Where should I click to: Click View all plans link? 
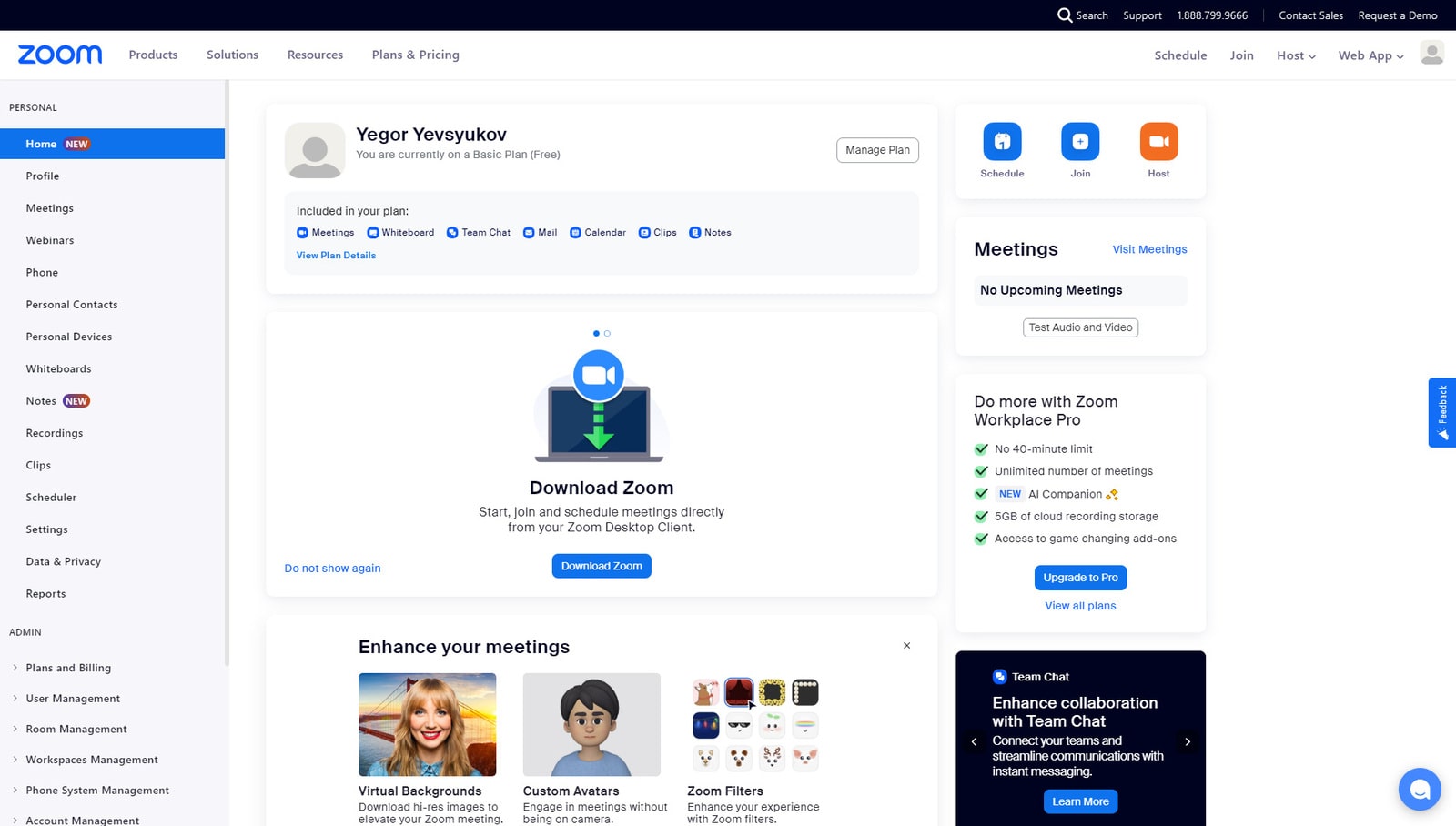[1080, 606]
